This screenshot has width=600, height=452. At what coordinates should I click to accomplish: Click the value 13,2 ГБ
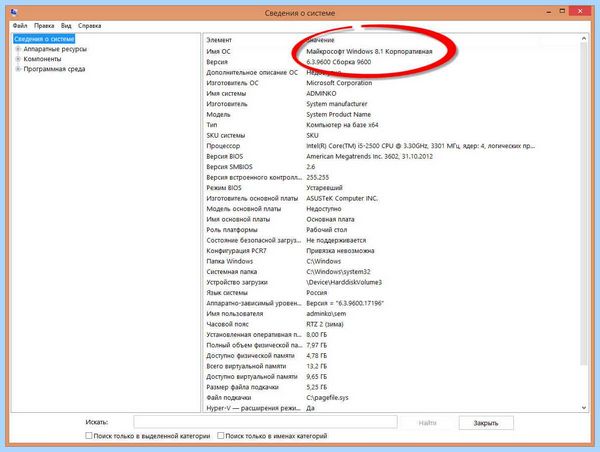[x=316, y=366]
